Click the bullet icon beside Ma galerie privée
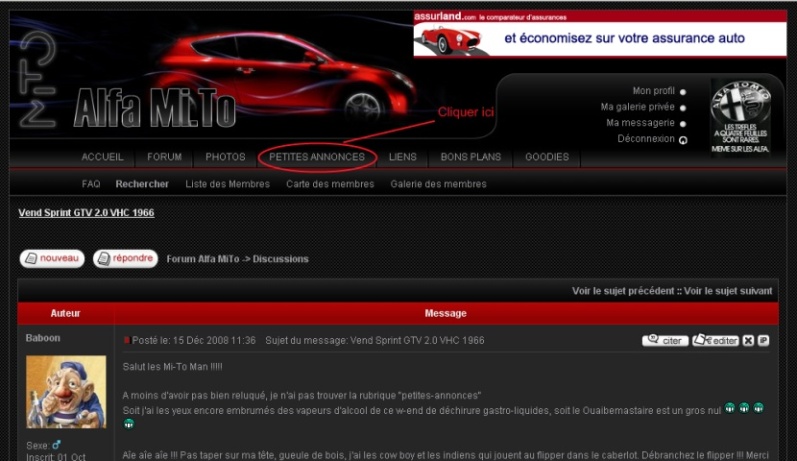Image resolution: width=797 pixels, height=461 pixels. pos(683,108)
